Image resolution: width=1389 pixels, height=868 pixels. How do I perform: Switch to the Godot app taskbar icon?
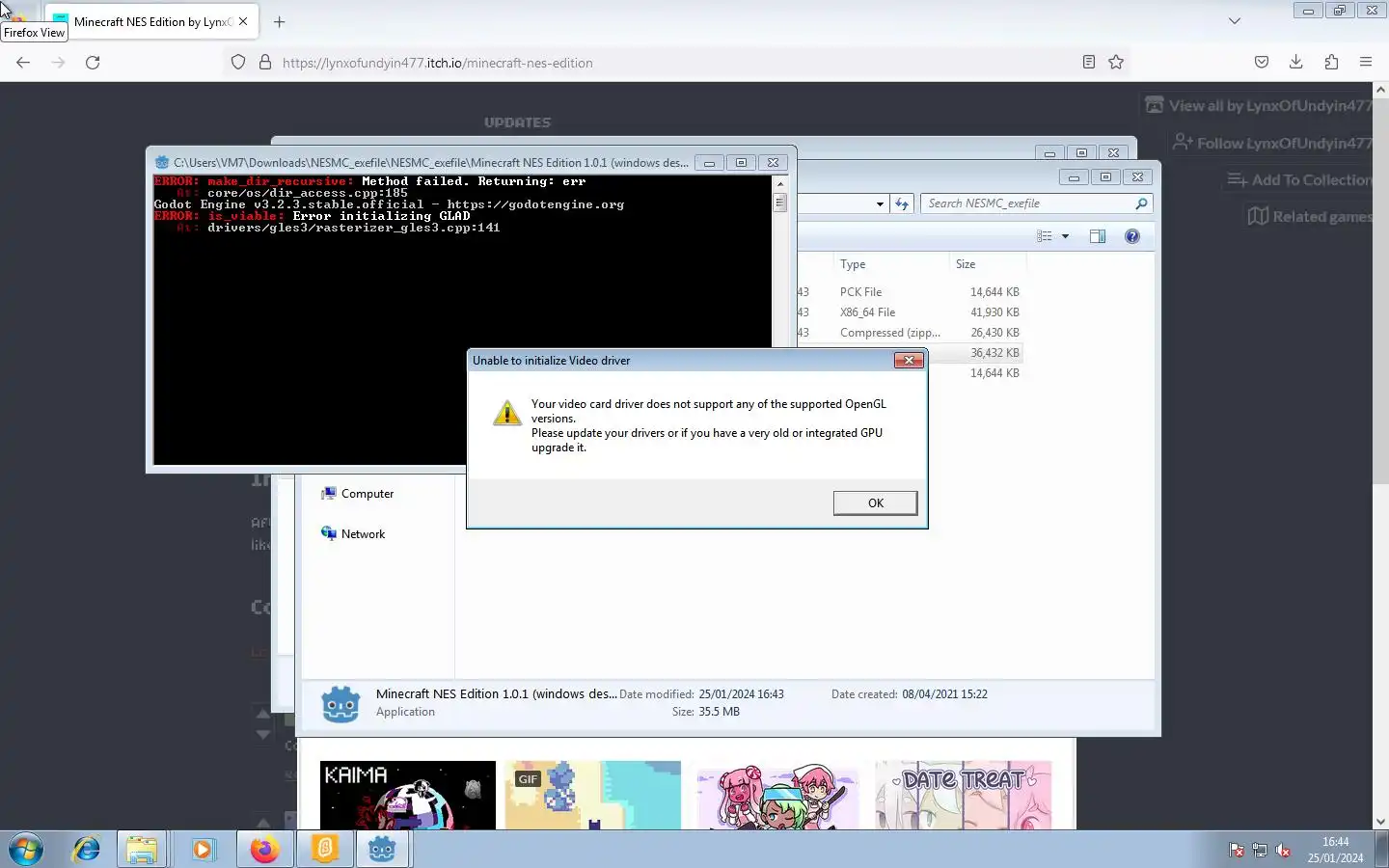(x=383, y=850)
